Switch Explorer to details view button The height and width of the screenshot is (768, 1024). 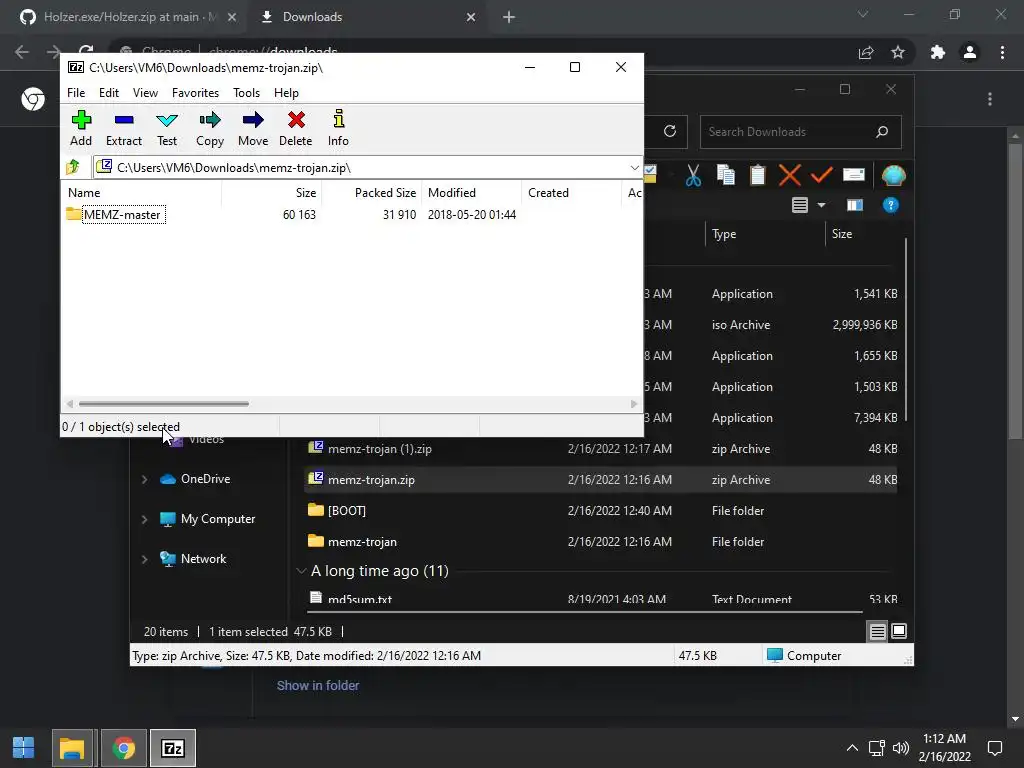click(877, 632)
